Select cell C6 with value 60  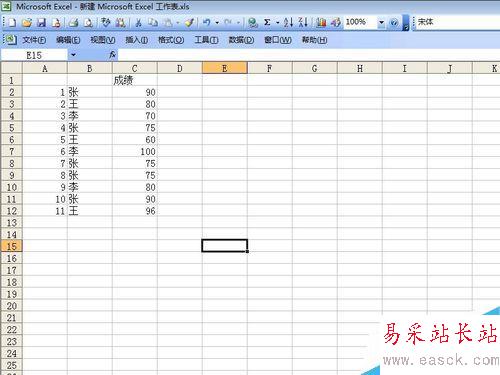(135, 140)
